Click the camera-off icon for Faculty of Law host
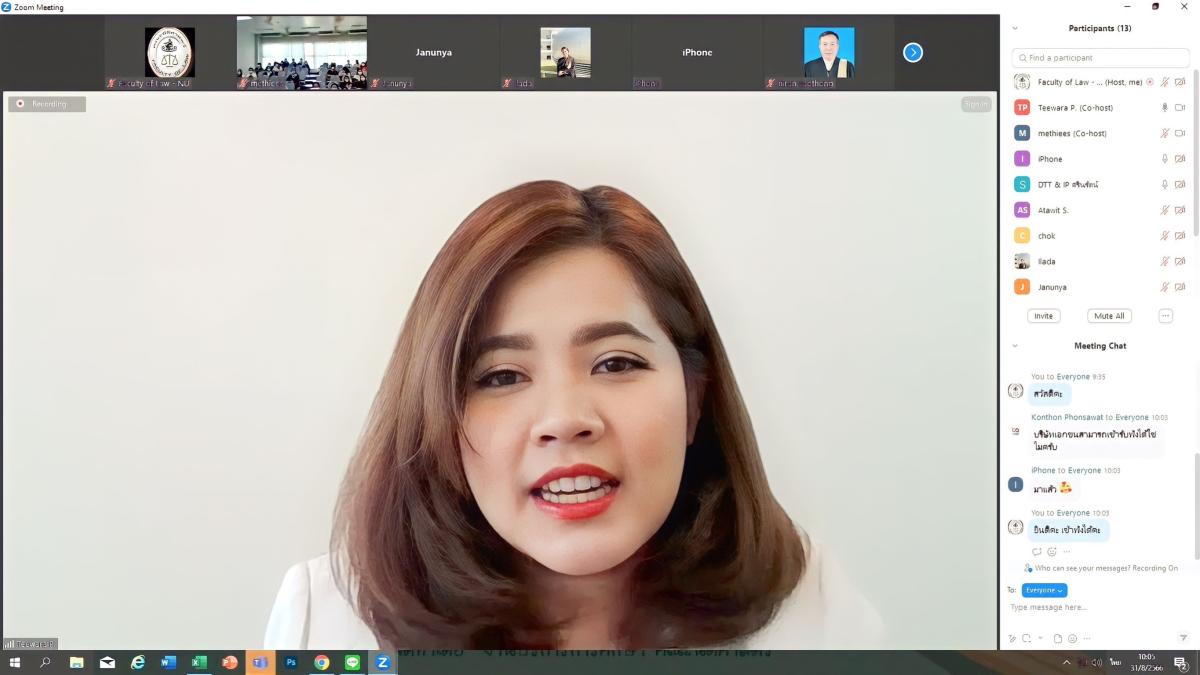1200x675 pixels. tap(1180, 82)
